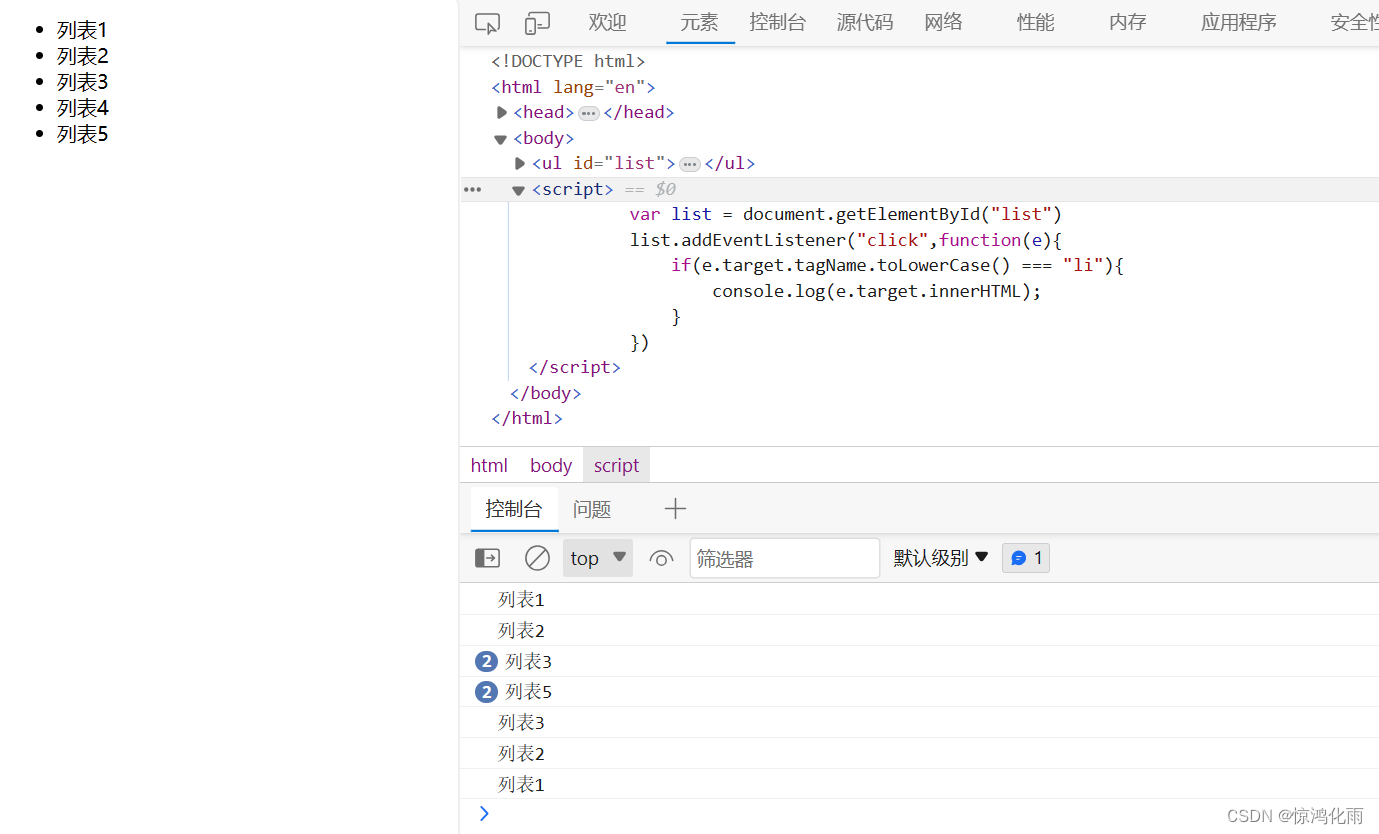Click the first console message 列表1
Image resolution: width=1379 pixels, height=834 pixels.
[521, 600]
